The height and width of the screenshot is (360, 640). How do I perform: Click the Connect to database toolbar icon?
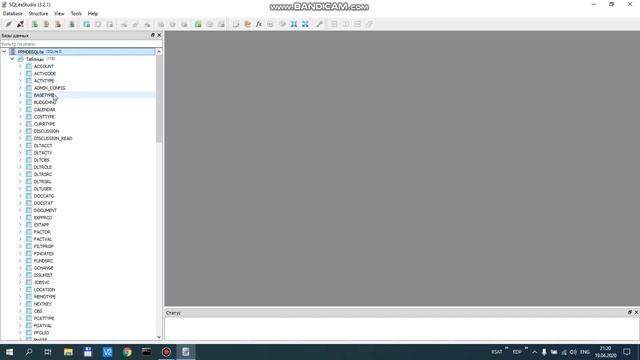pos(9,24)
